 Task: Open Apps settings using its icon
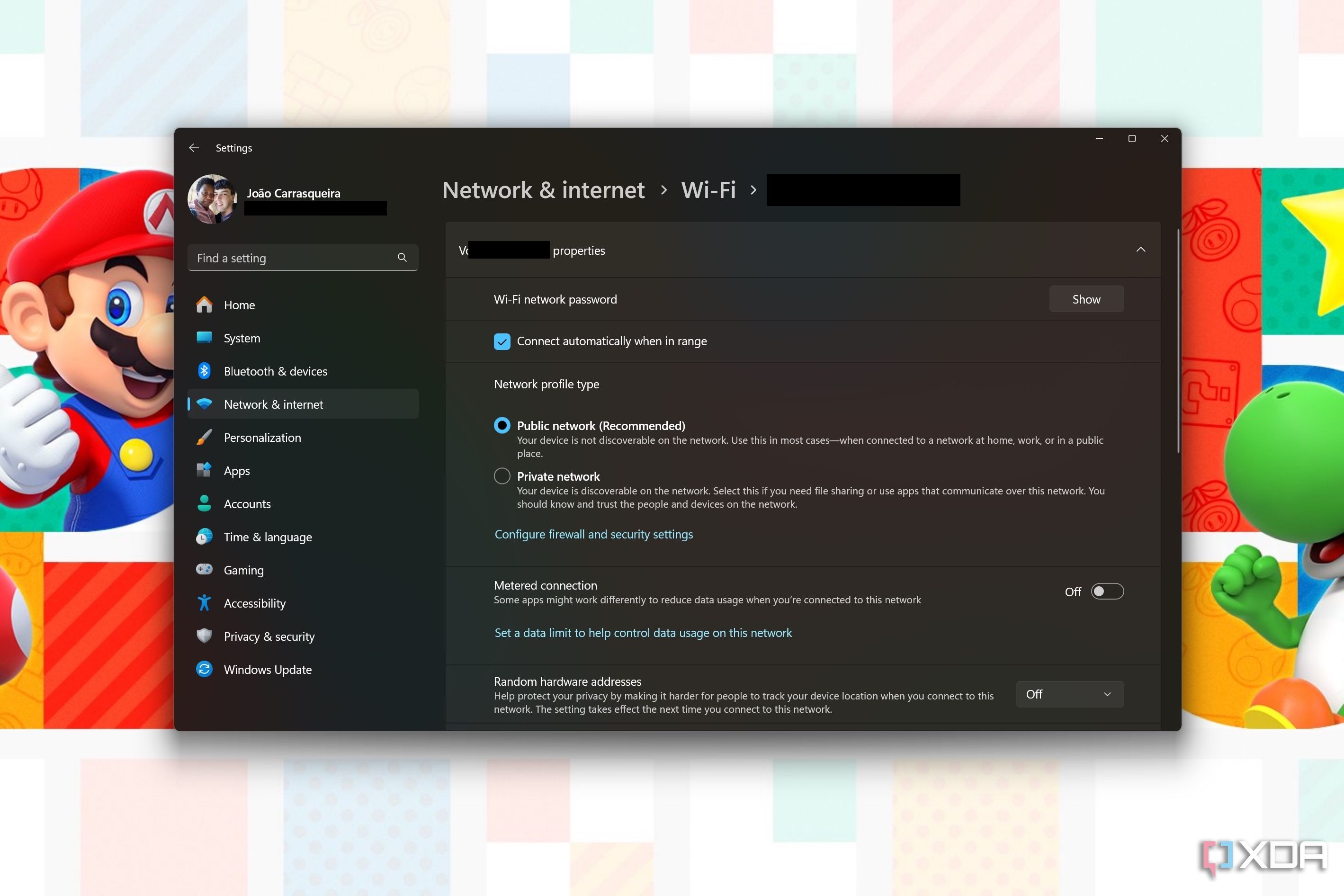(x=204, y=470)
